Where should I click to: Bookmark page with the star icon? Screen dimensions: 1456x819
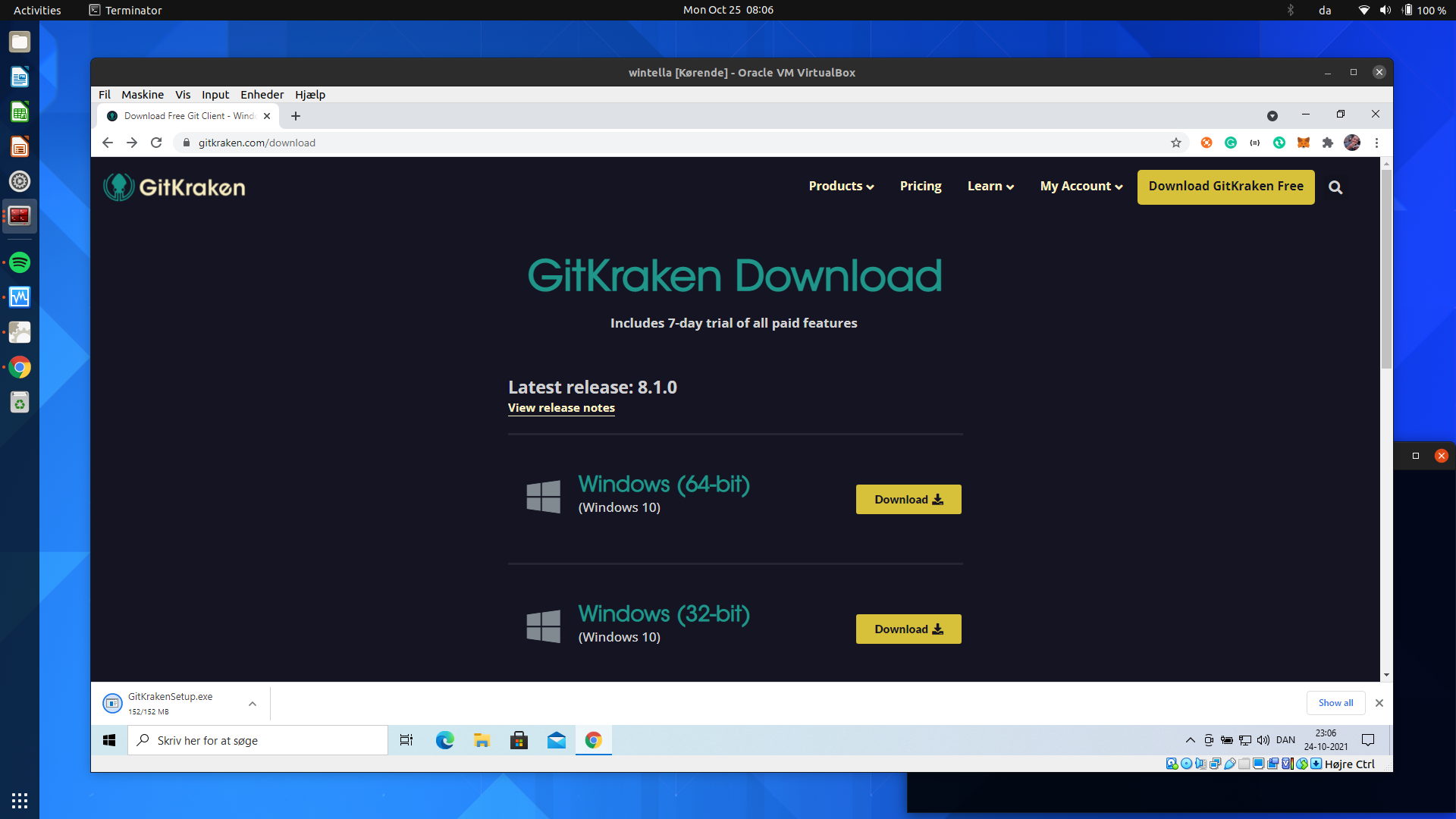1176,143
